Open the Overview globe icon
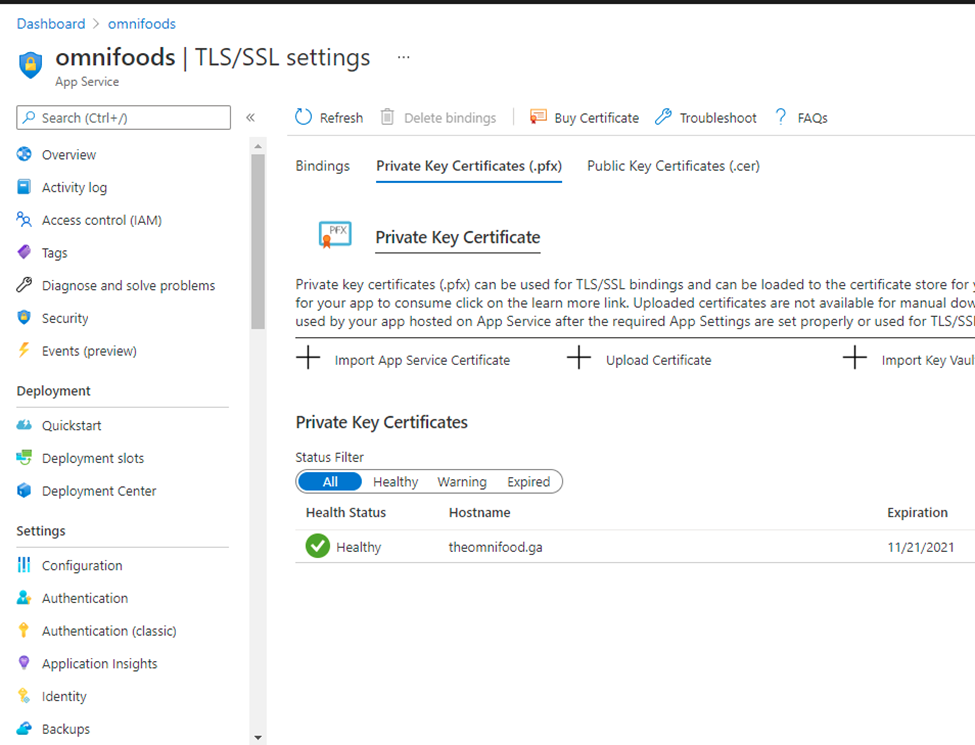975x745 pixels. [x=24, y=154]
